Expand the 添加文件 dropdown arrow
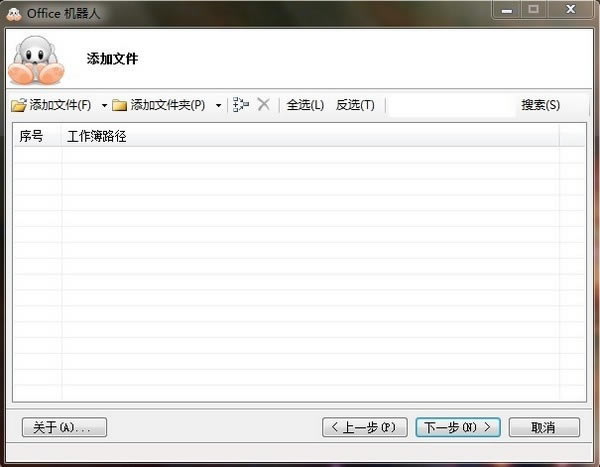The width and height of the screenshot is (600, 467). (104, 105)
